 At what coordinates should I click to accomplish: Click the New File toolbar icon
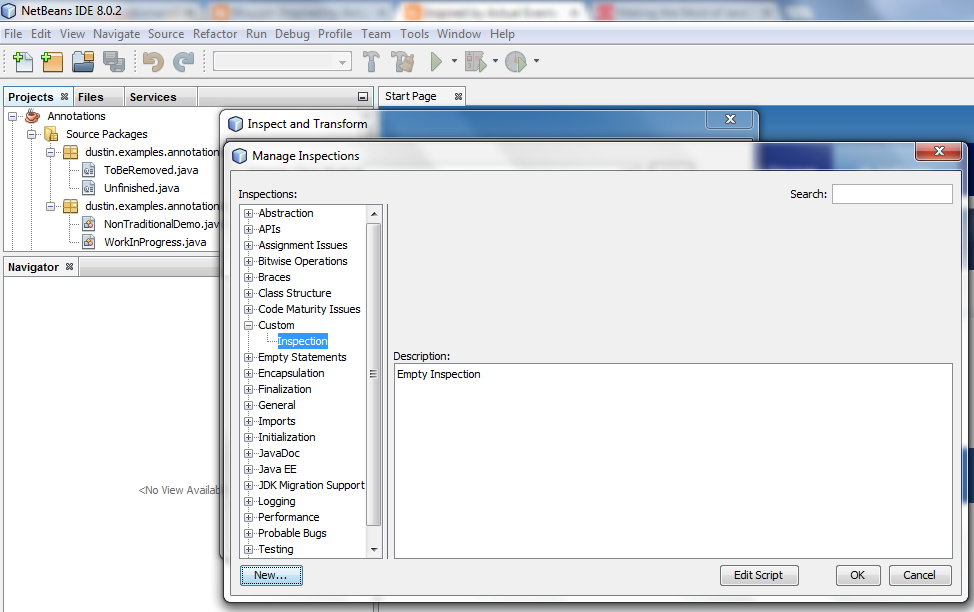23,62
